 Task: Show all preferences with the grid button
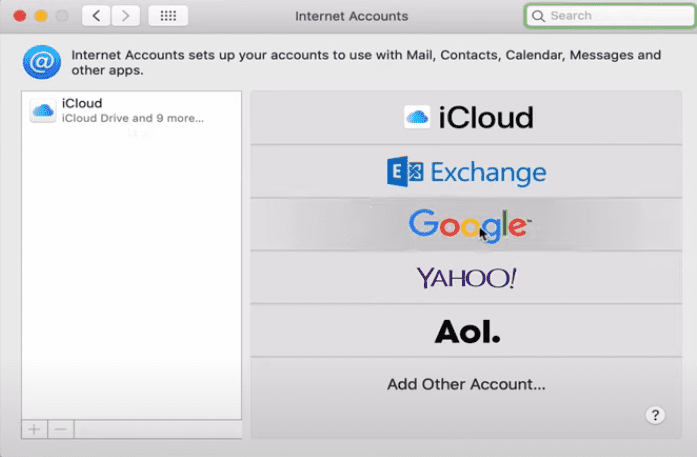point(168,16)
